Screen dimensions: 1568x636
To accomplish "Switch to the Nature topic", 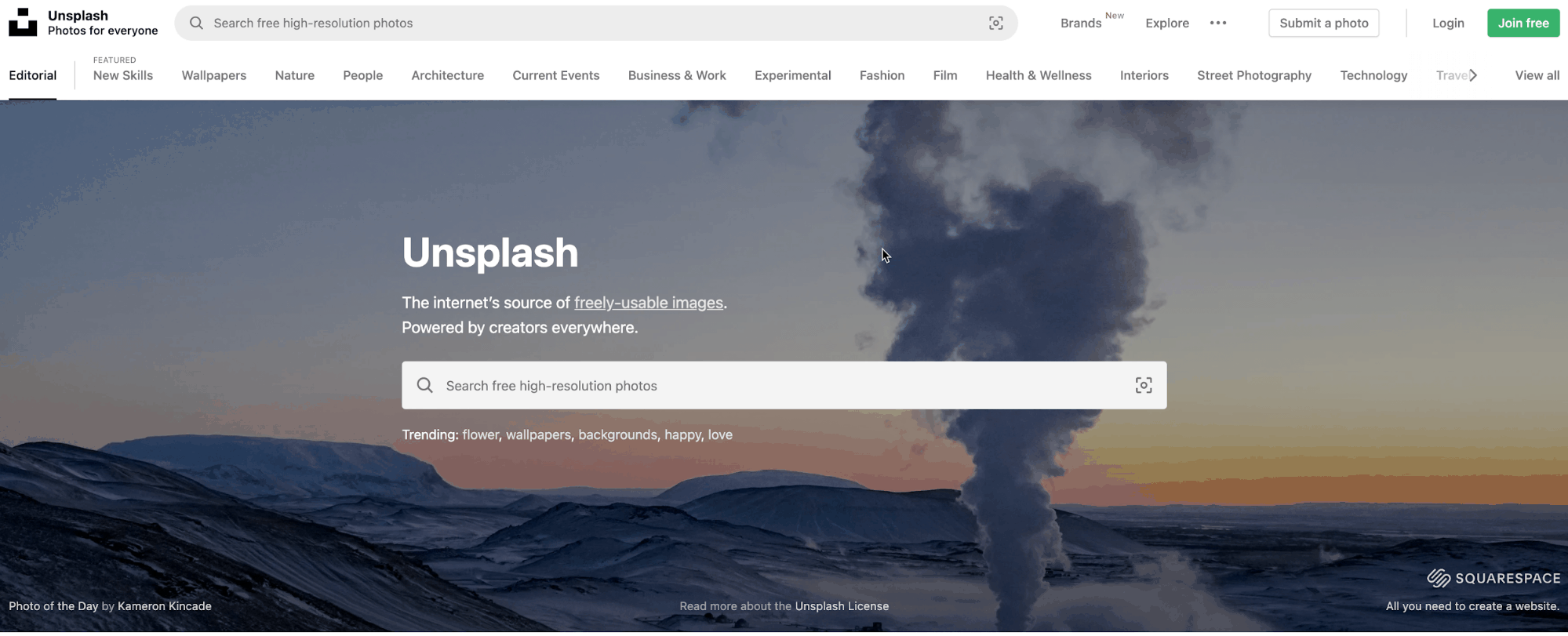I will tap(295, 75).
